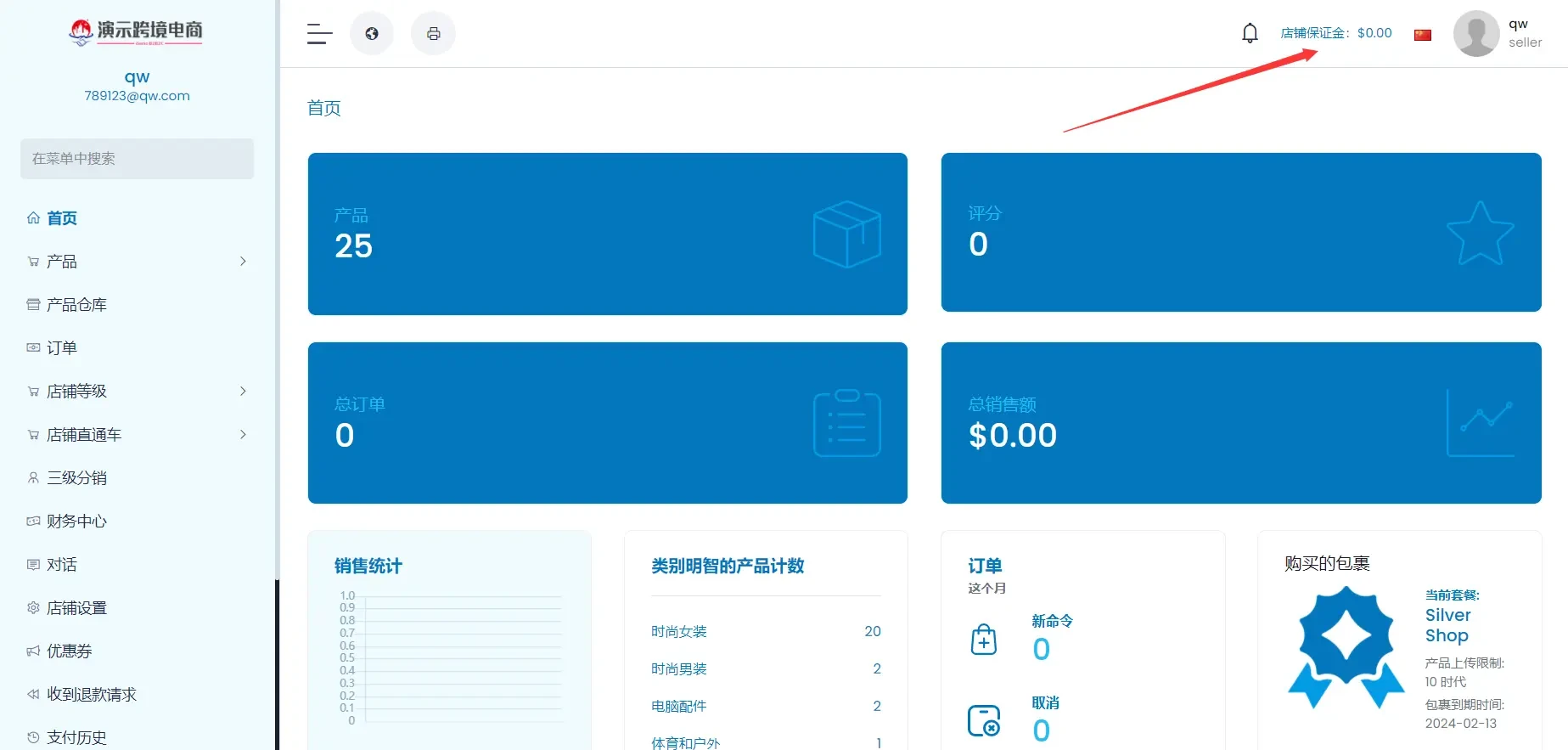This screenshot has width=1568, height=750.
Task: Click the store deposit balance link
Action: (x=1335, y=33)
